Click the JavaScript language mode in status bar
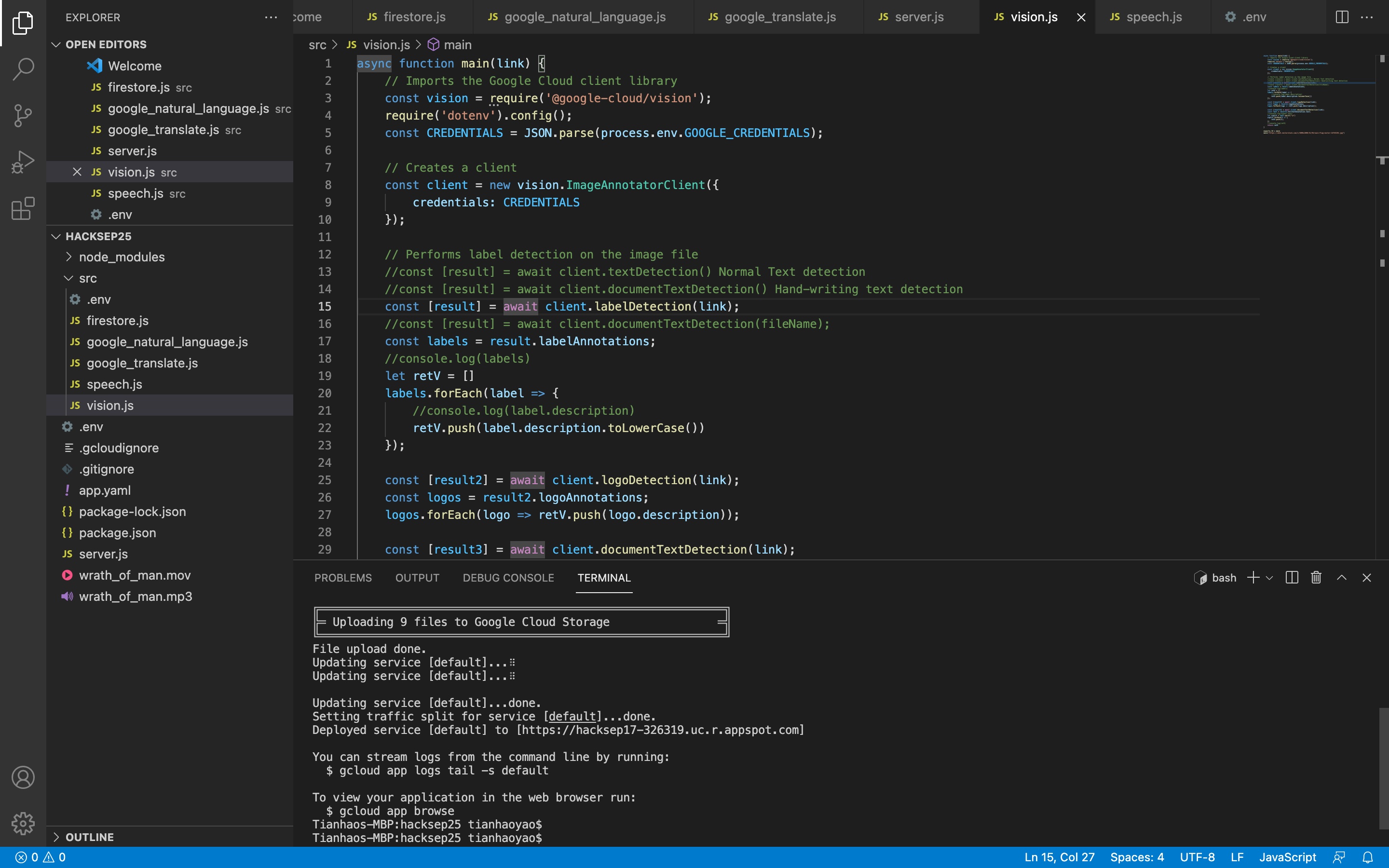This screenshot has height=868, width=1389. pyautogui.click(x=1287, y=857)
